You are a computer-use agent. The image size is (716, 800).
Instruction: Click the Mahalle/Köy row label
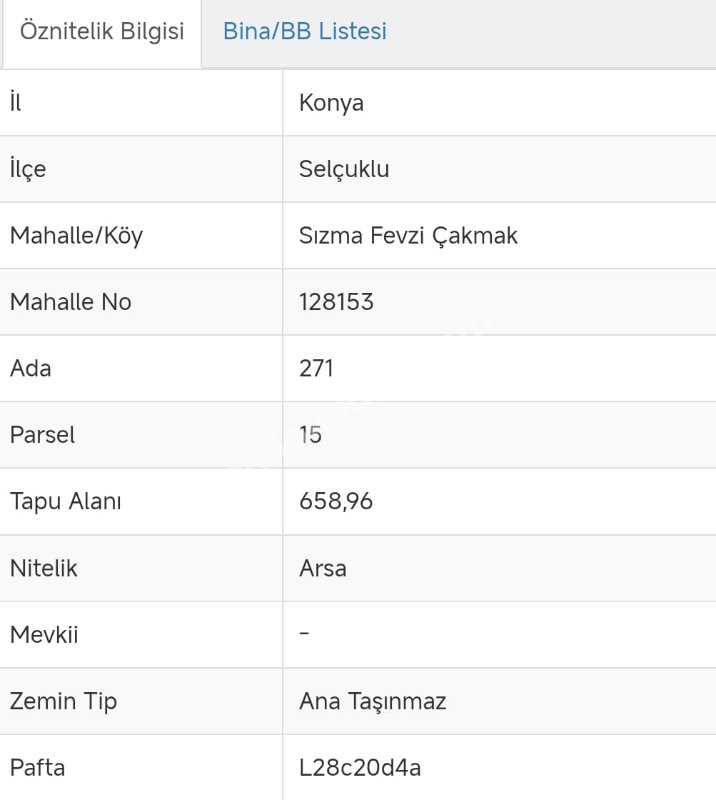76,236
